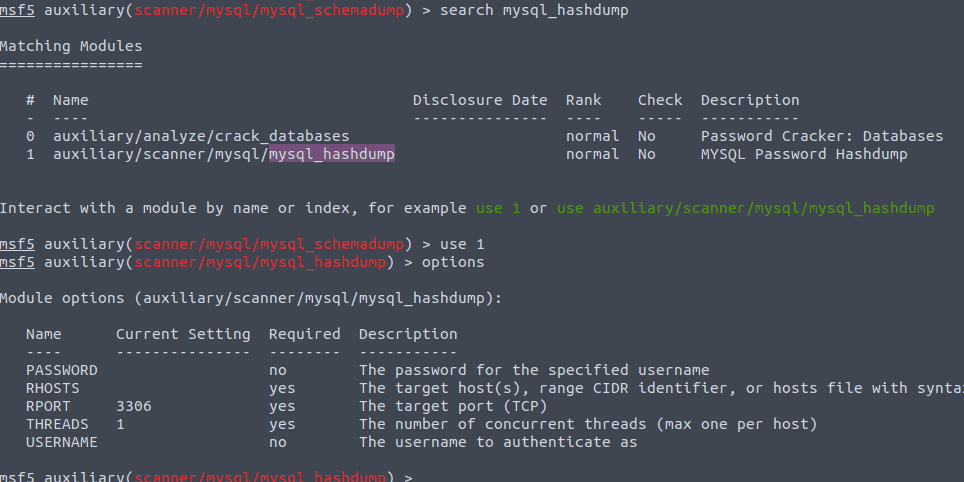The image size is (964, 482).
Task: Click the 'search mysql_hashdump' command text
Action: click(x=534, y=10)
